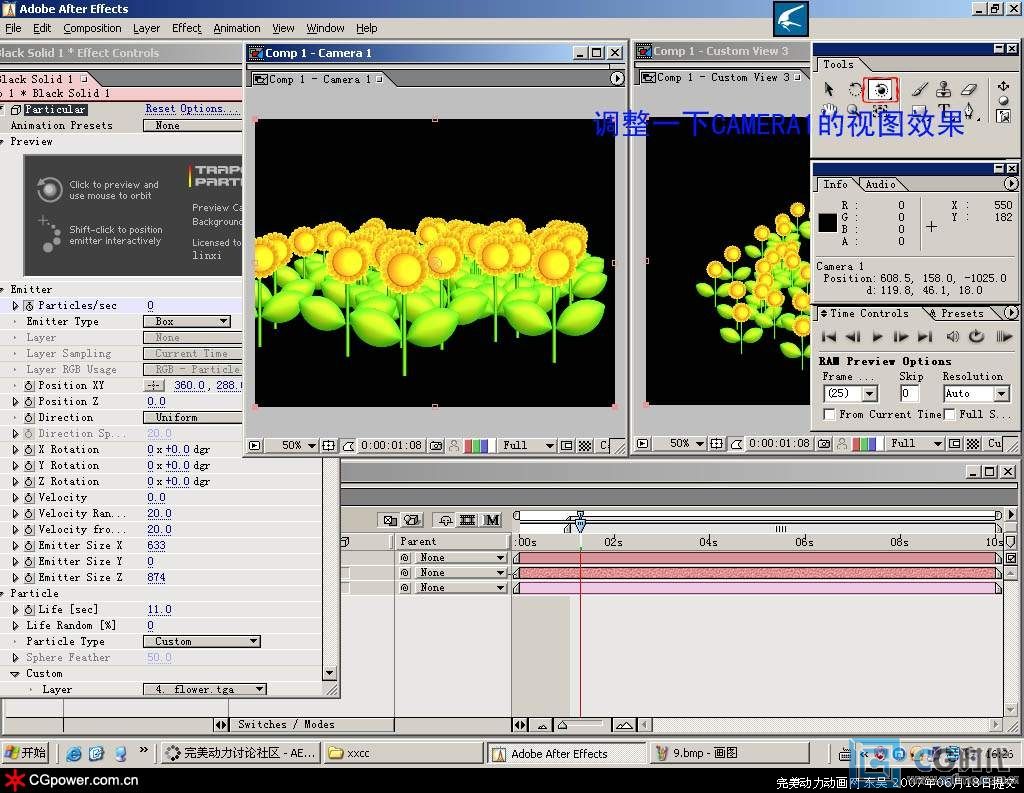Open Particle Type Custom dropdown

click(202, 641)
